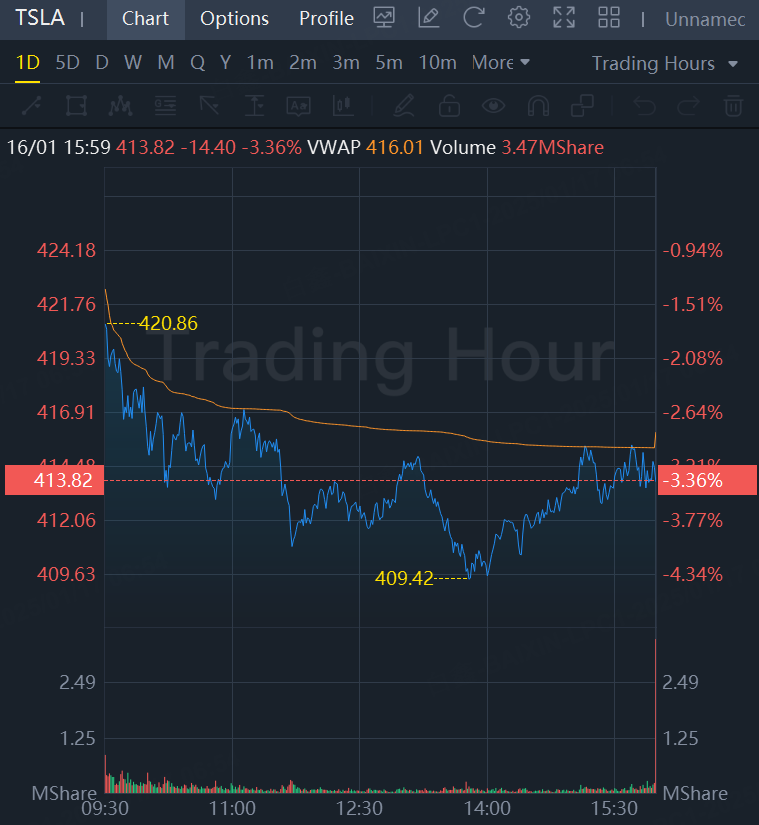Redo the last drawing action
759x825 pixels.
click(x=688, y=106)
